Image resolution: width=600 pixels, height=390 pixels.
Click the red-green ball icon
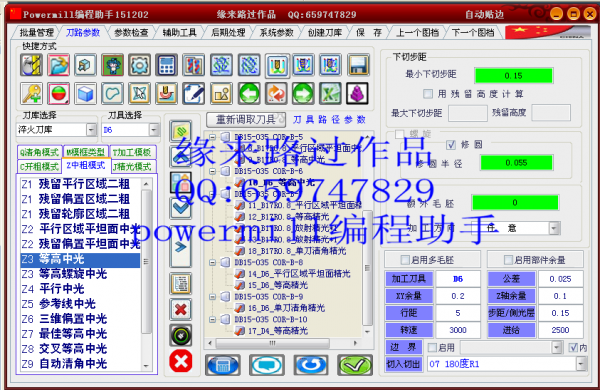coord(59,93)
